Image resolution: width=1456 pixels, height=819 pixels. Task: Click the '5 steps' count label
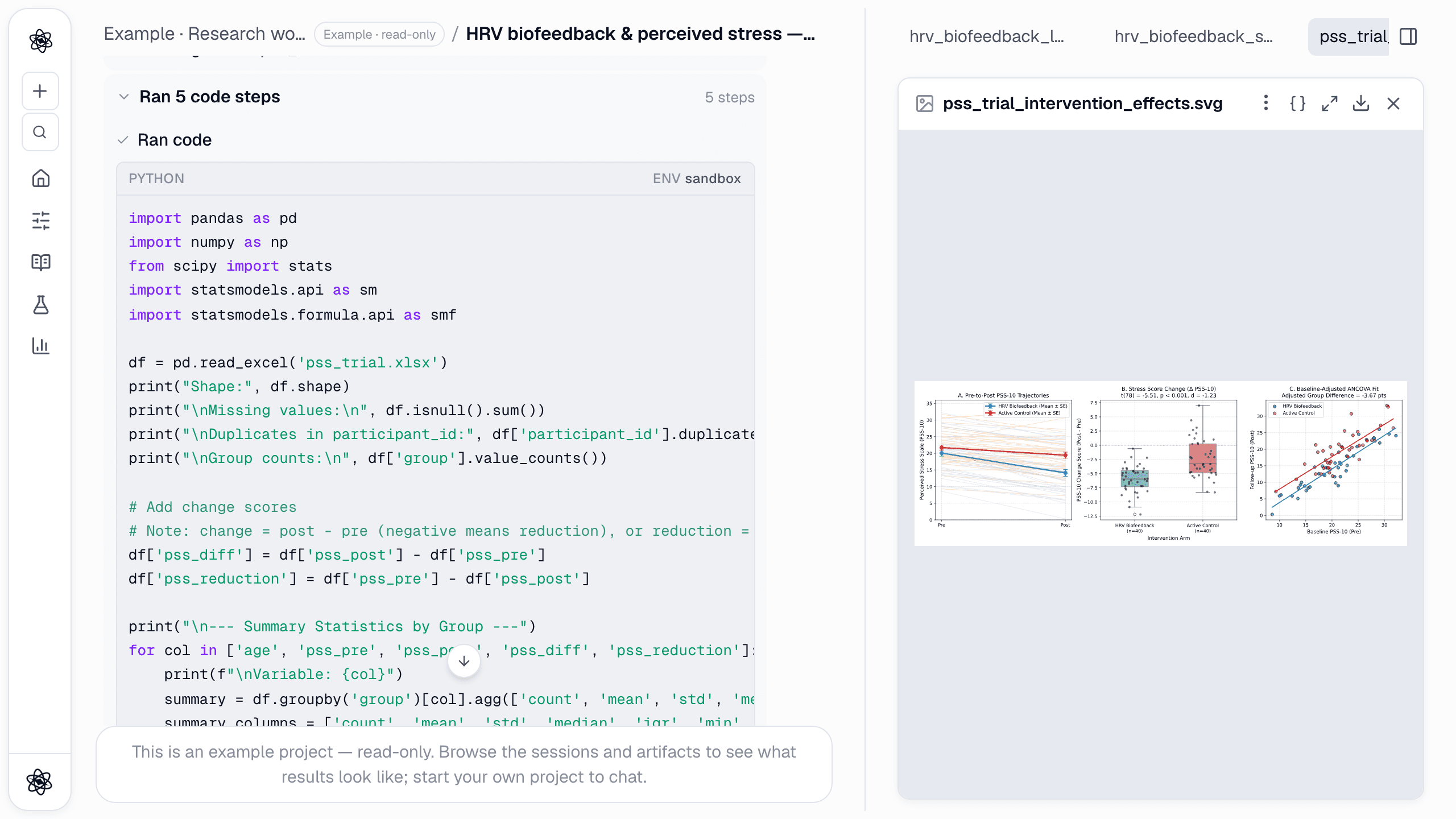click(x=730, y=97)
